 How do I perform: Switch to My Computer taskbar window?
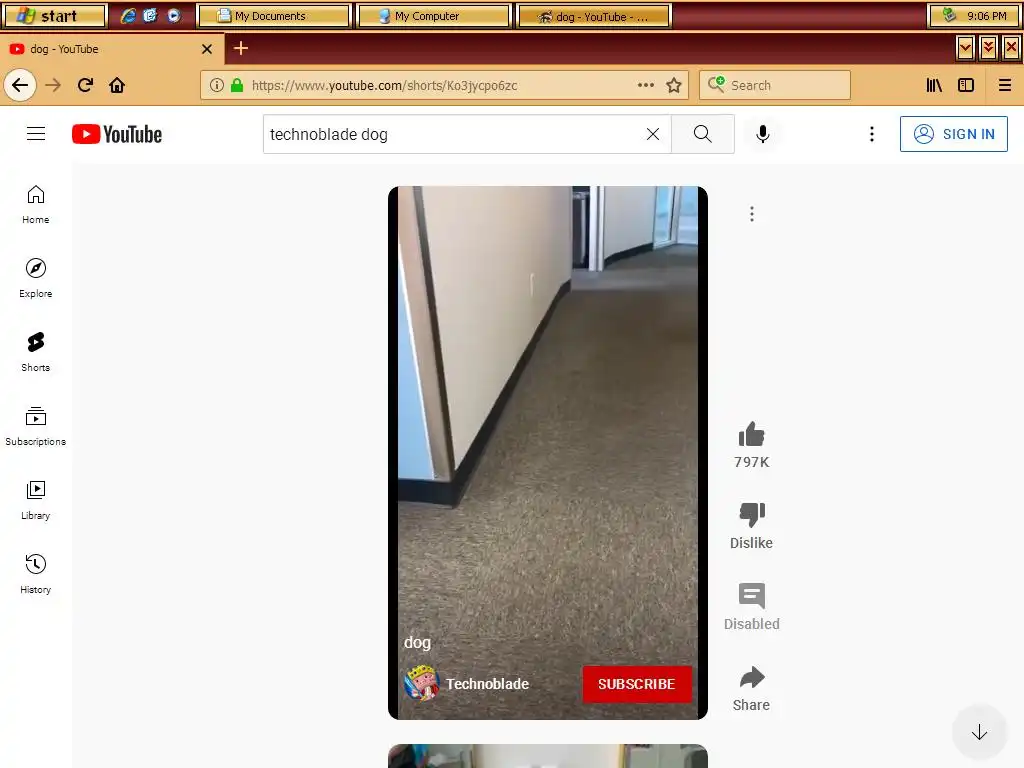point(432,16)
